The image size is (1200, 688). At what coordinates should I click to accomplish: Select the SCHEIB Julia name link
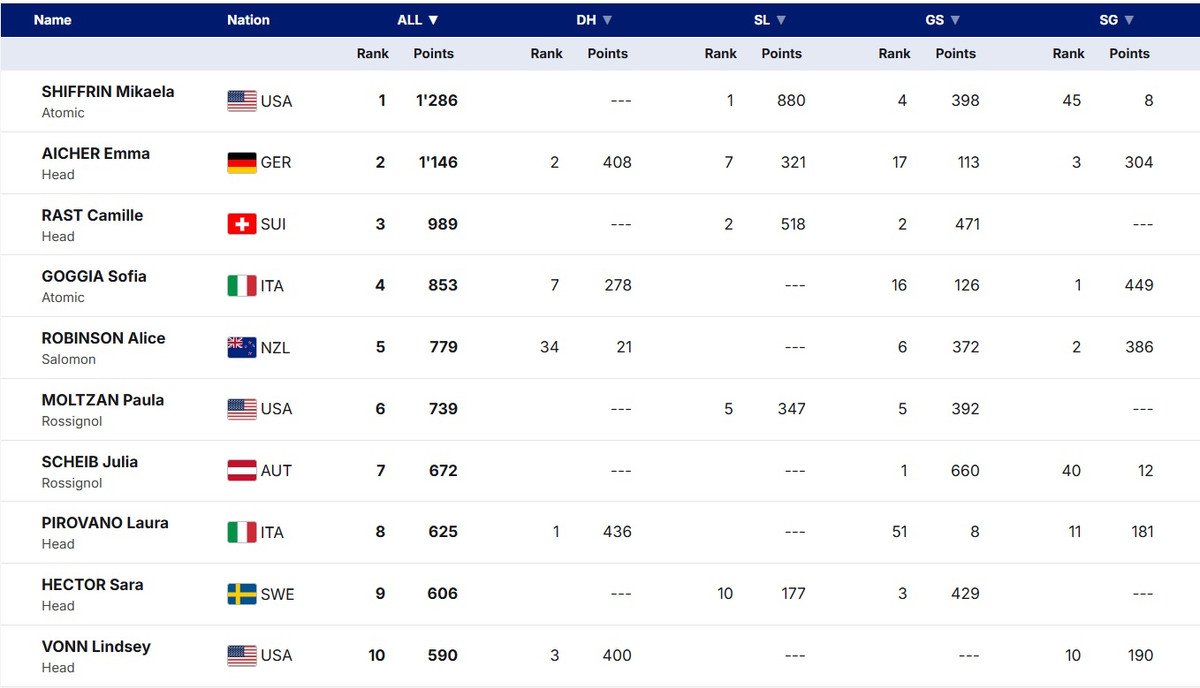[90, 462]
